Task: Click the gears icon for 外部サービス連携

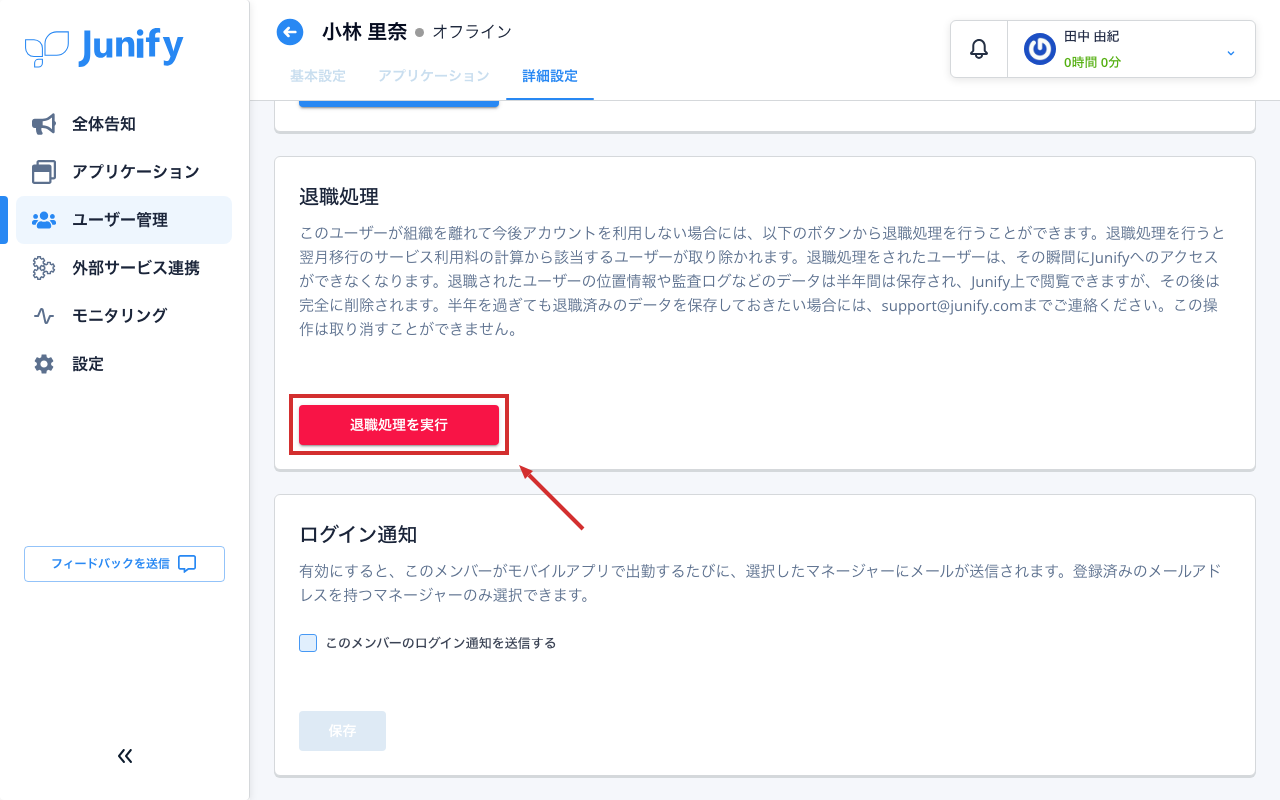Action: click(44, 268)
